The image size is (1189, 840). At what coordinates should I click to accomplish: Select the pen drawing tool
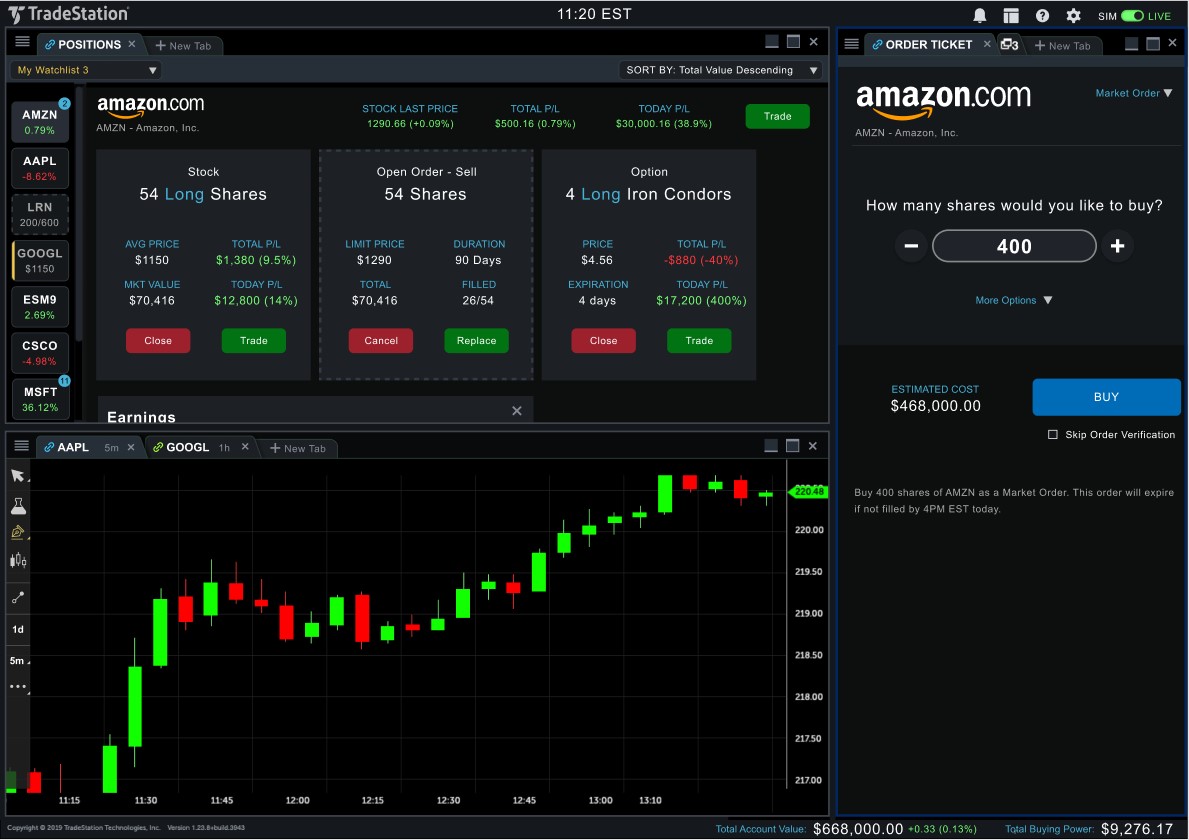[18, 533]
